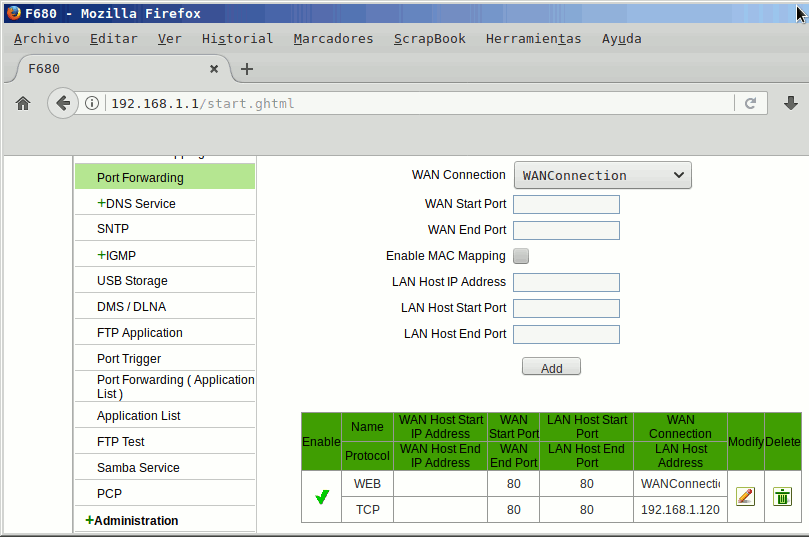The width and height of the screenshot is (809, 537).
Task: Delete the WEB port forwarding rule
Action: 782,497
